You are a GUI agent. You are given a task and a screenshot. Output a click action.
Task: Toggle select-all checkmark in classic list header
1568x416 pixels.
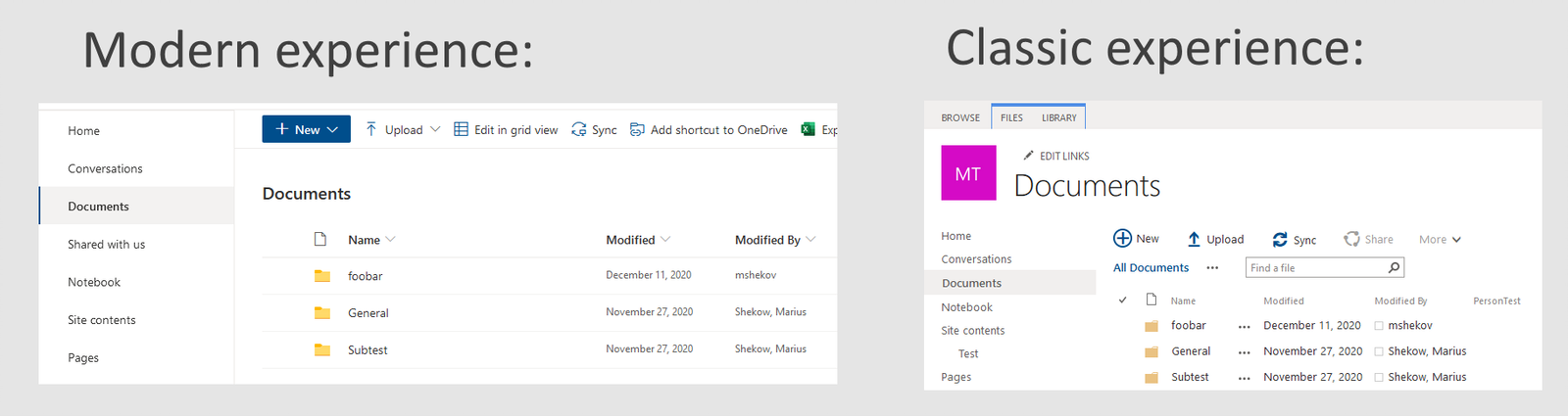(1123, 300)
